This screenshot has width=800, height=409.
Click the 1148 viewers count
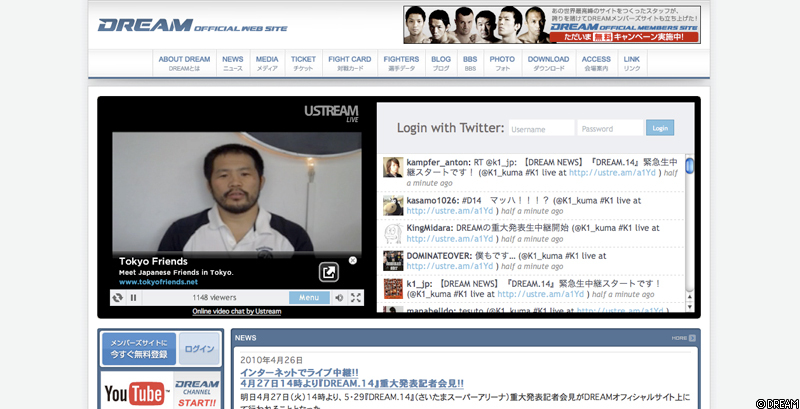click(214, 298)
